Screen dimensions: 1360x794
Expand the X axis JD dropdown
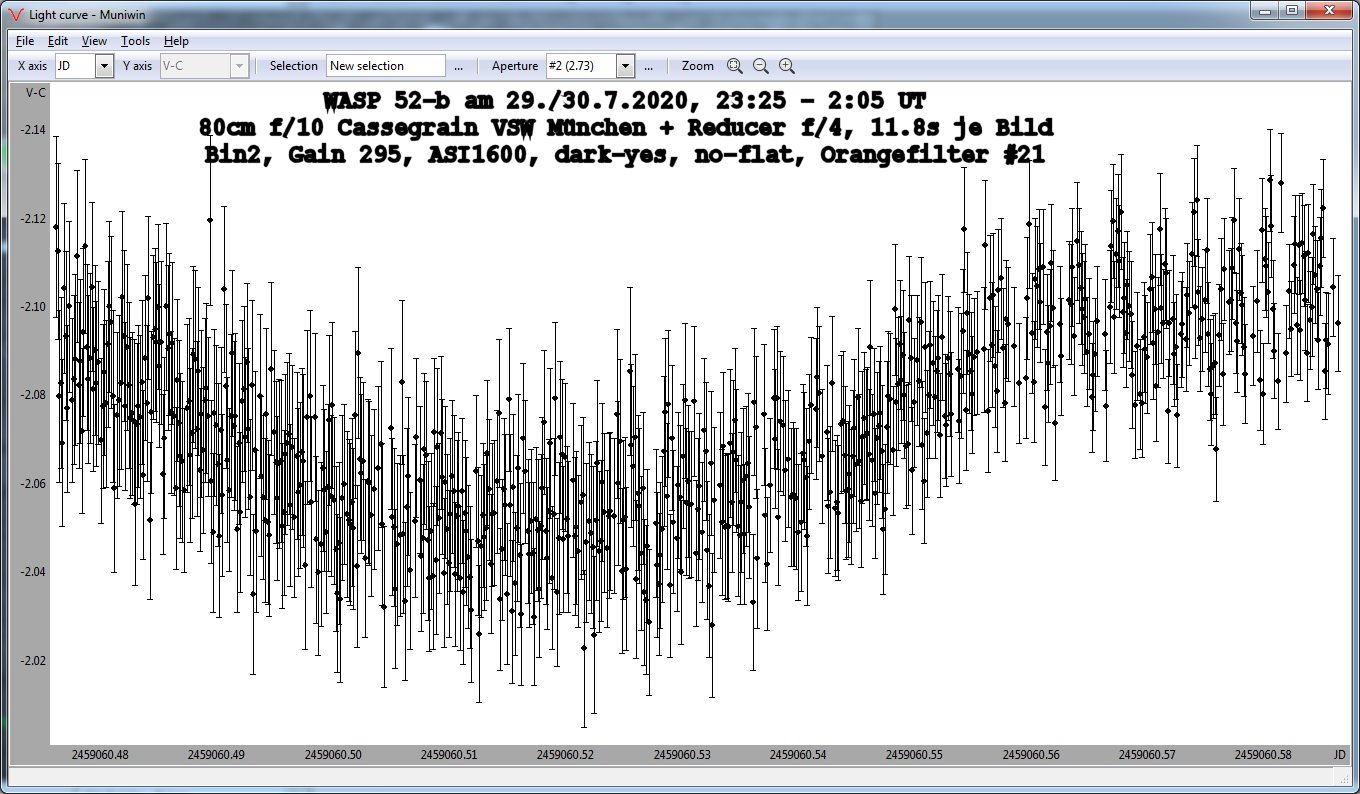(104, 66)
